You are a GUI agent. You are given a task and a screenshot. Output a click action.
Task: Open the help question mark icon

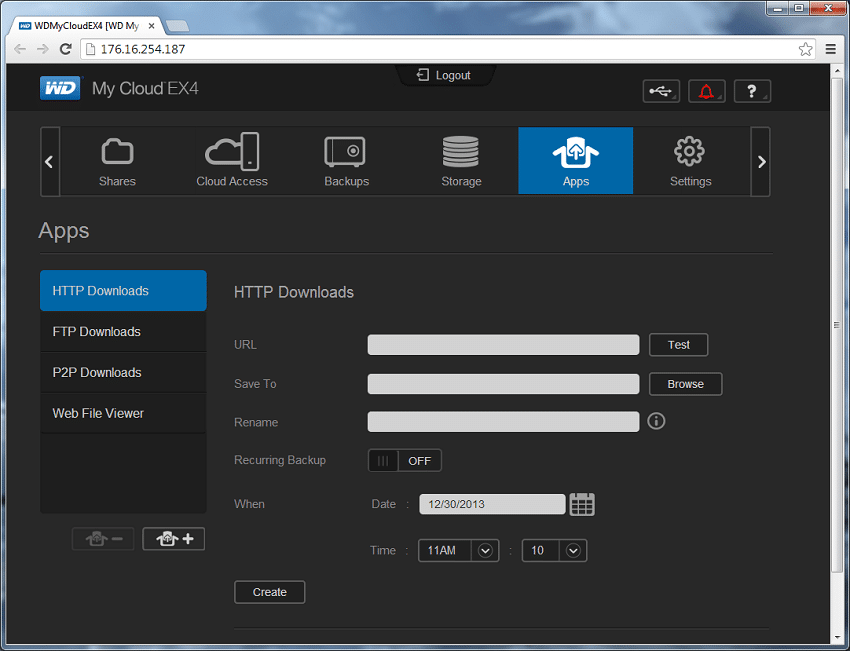[752, 91]
